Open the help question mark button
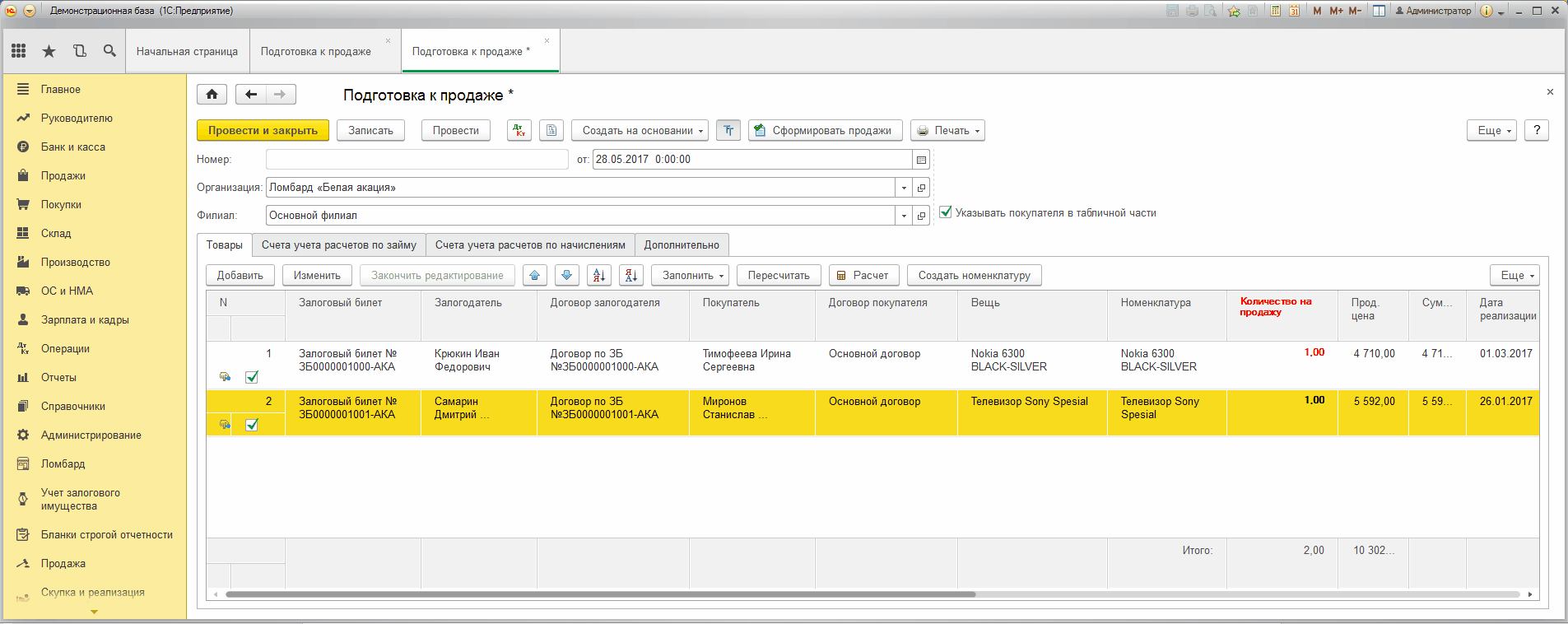The height and width of the screenshot is (624, 1568). (1537, 131)
